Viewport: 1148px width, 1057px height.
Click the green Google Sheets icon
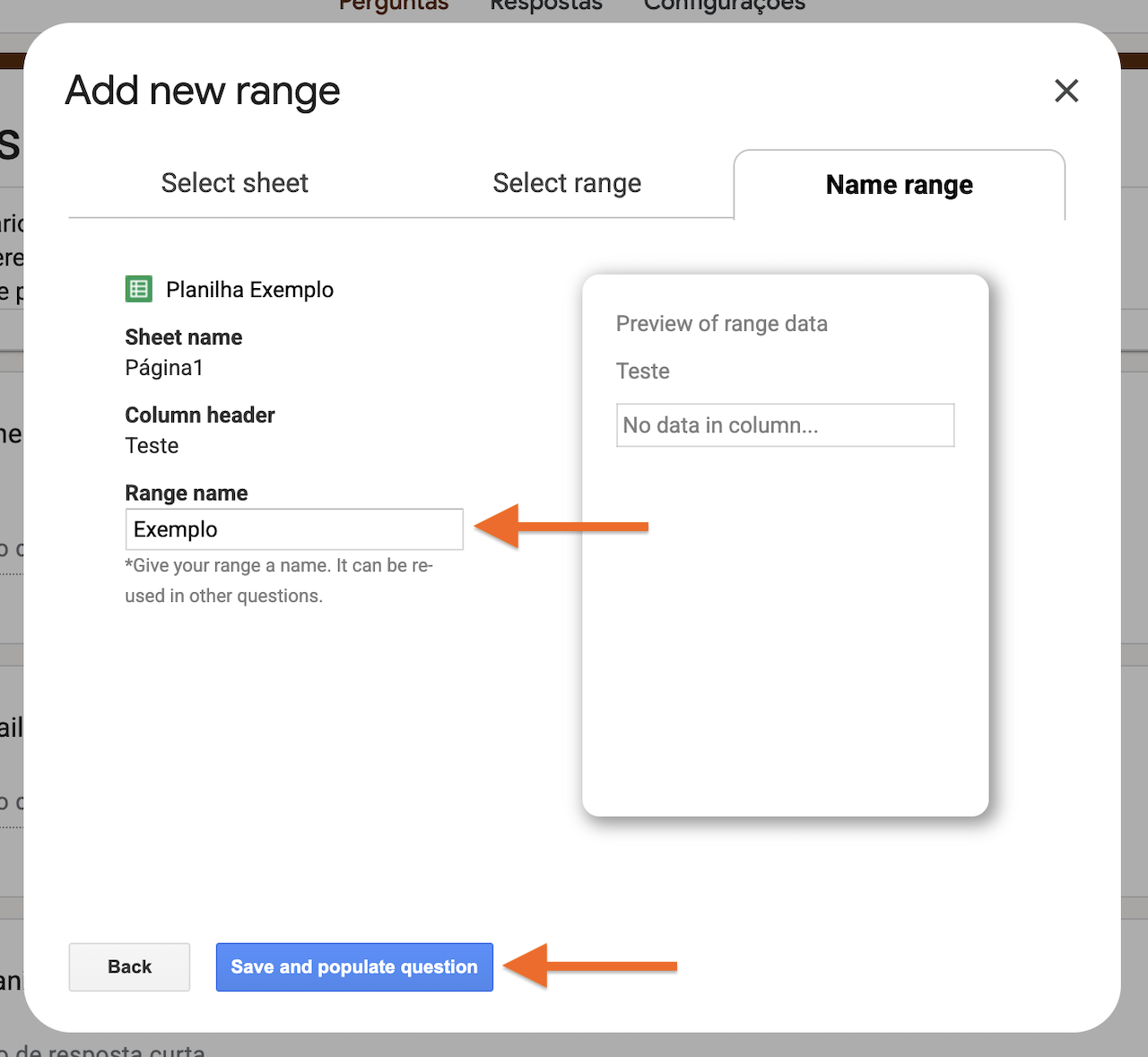[x=138, y=289]
